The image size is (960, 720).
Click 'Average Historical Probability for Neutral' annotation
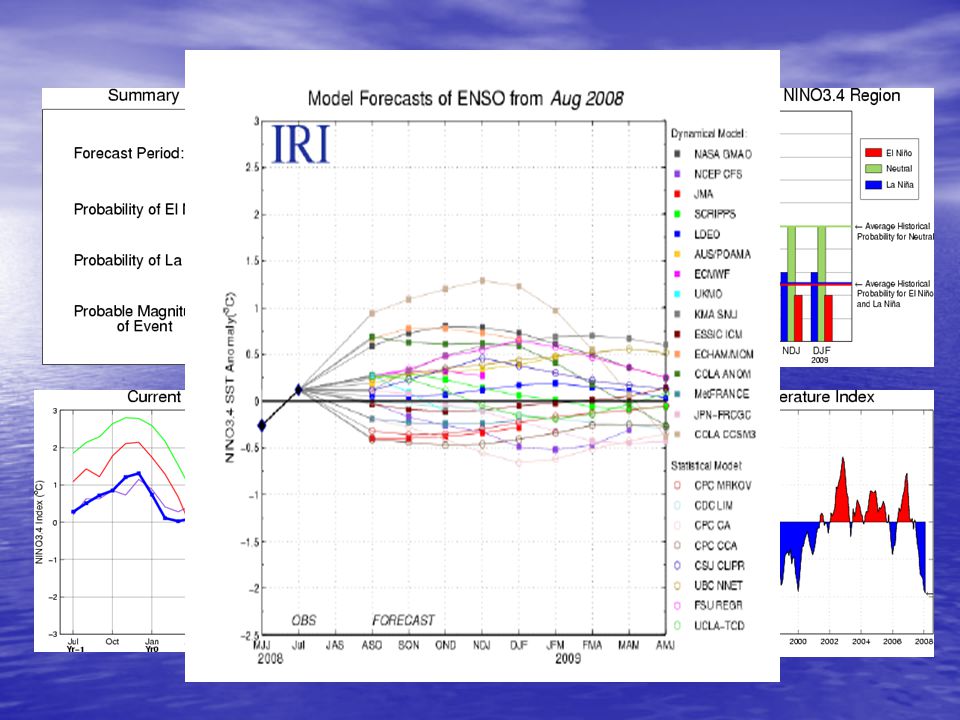(x=894, y=231)
